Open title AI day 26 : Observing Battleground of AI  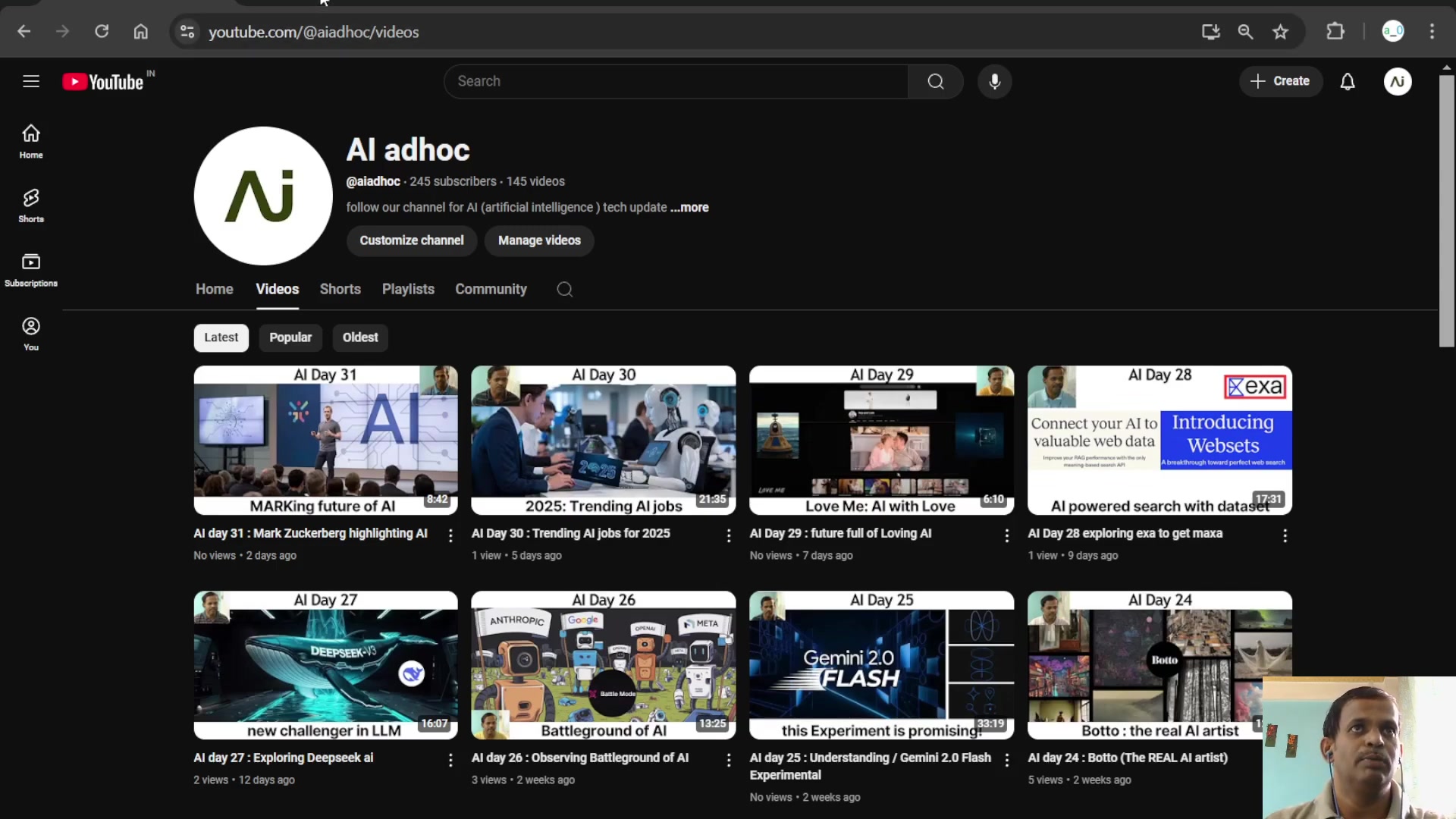pos(580,758)
